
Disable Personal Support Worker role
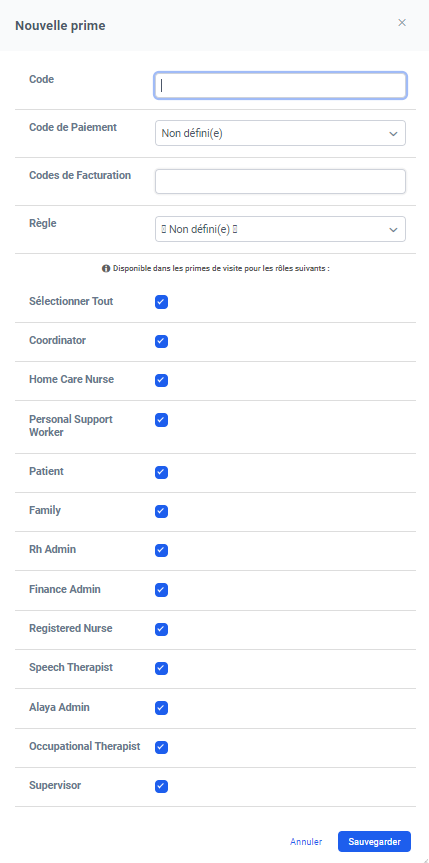[x=161, y=420]
